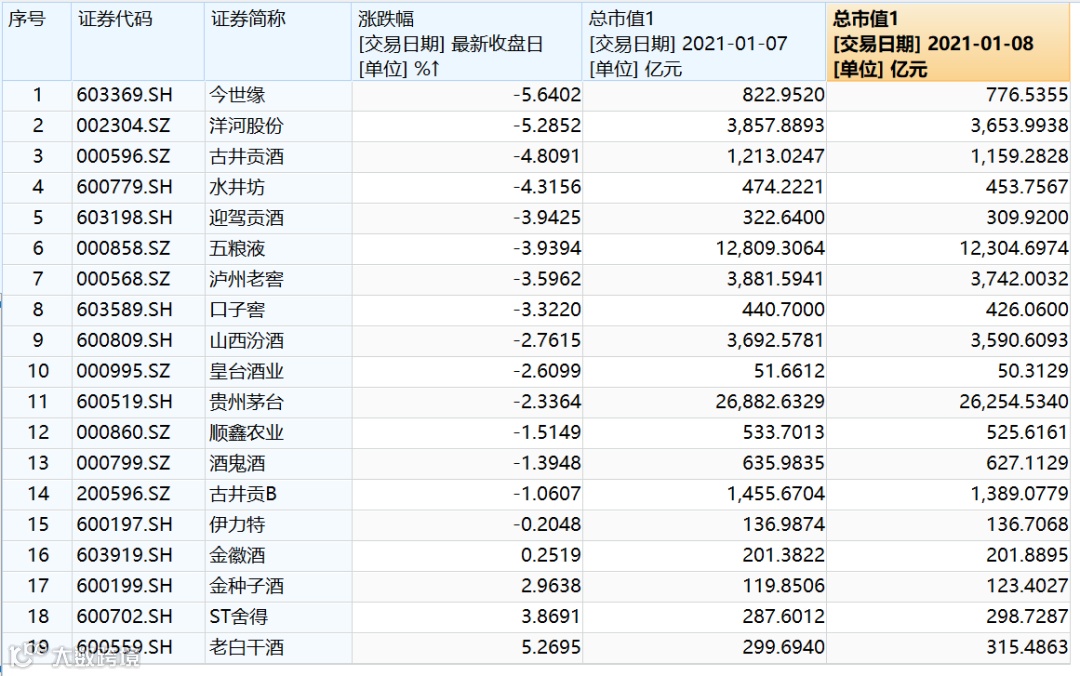Select market cap value 776.5355

pyautogui.click(x=1027, y=94)
